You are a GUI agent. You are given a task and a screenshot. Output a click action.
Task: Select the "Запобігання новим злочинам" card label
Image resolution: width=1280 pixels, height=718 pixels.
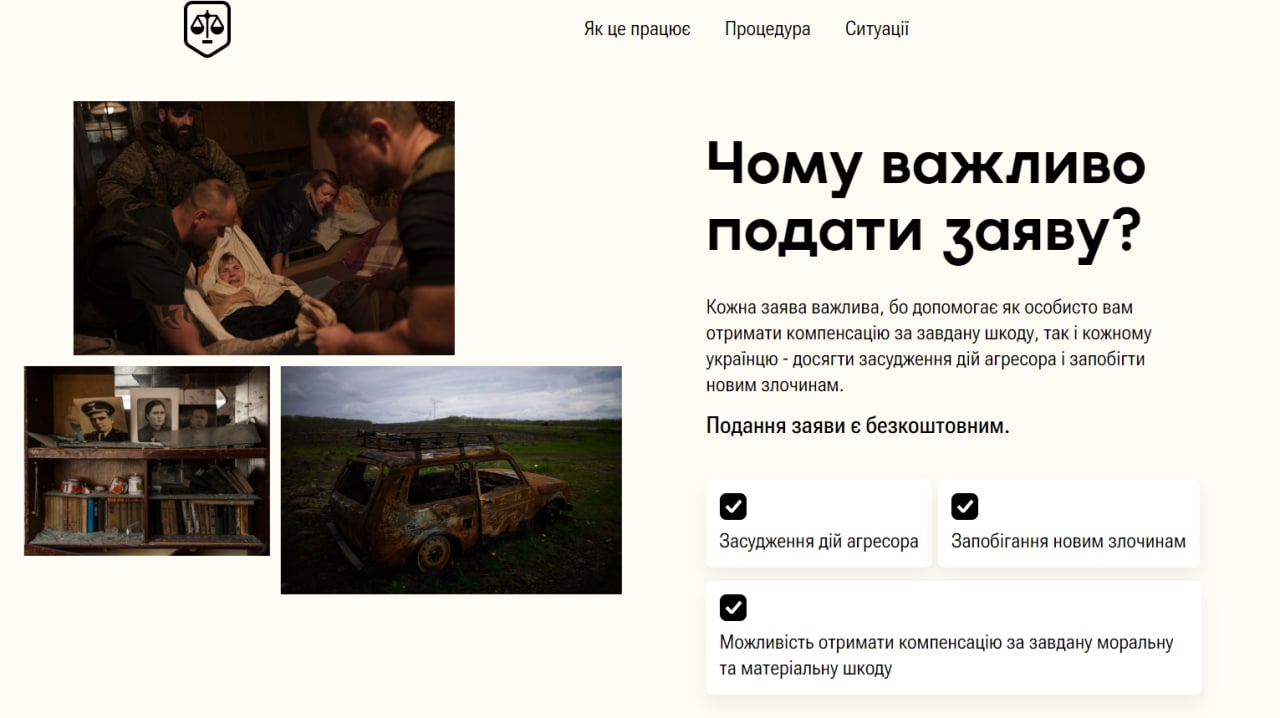click(1068, 542)
